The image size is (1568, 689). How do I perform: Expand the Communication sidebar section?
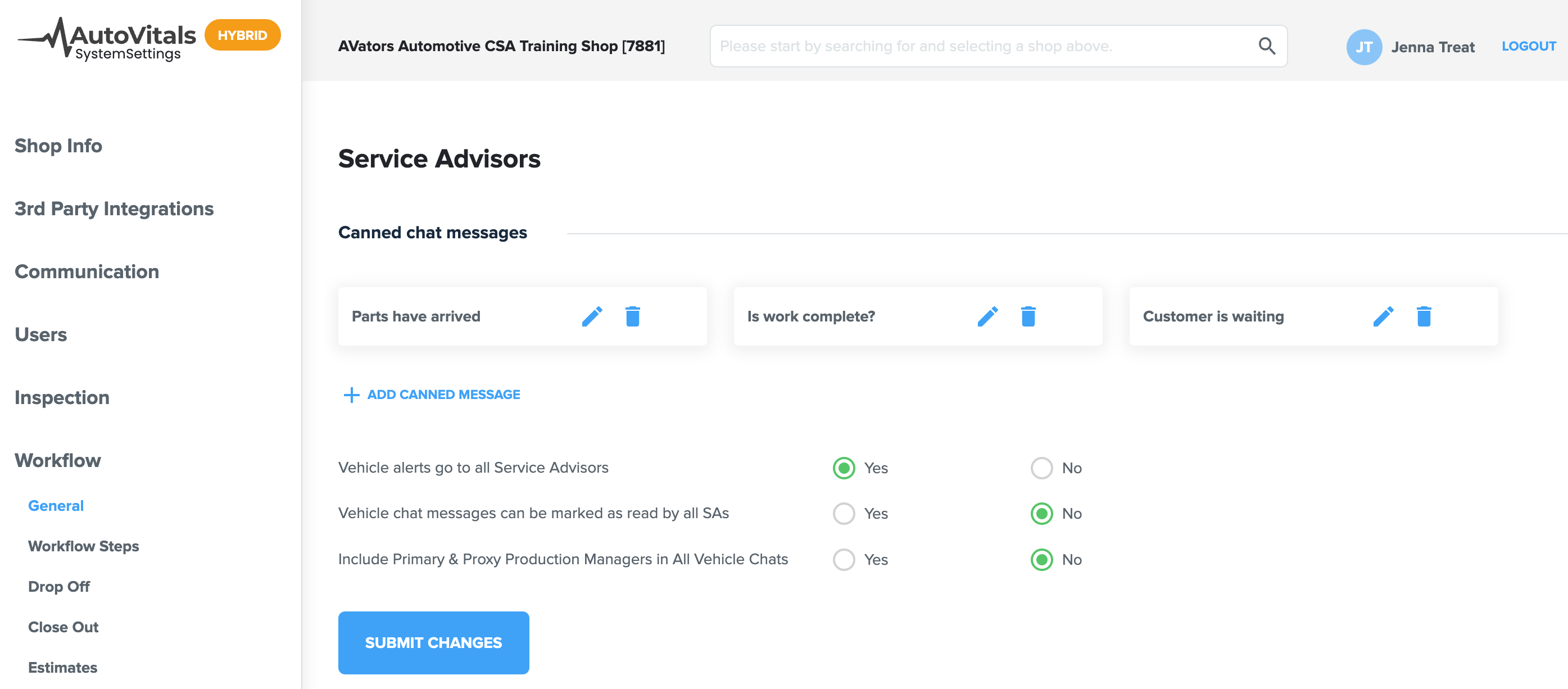pos(87,271)
